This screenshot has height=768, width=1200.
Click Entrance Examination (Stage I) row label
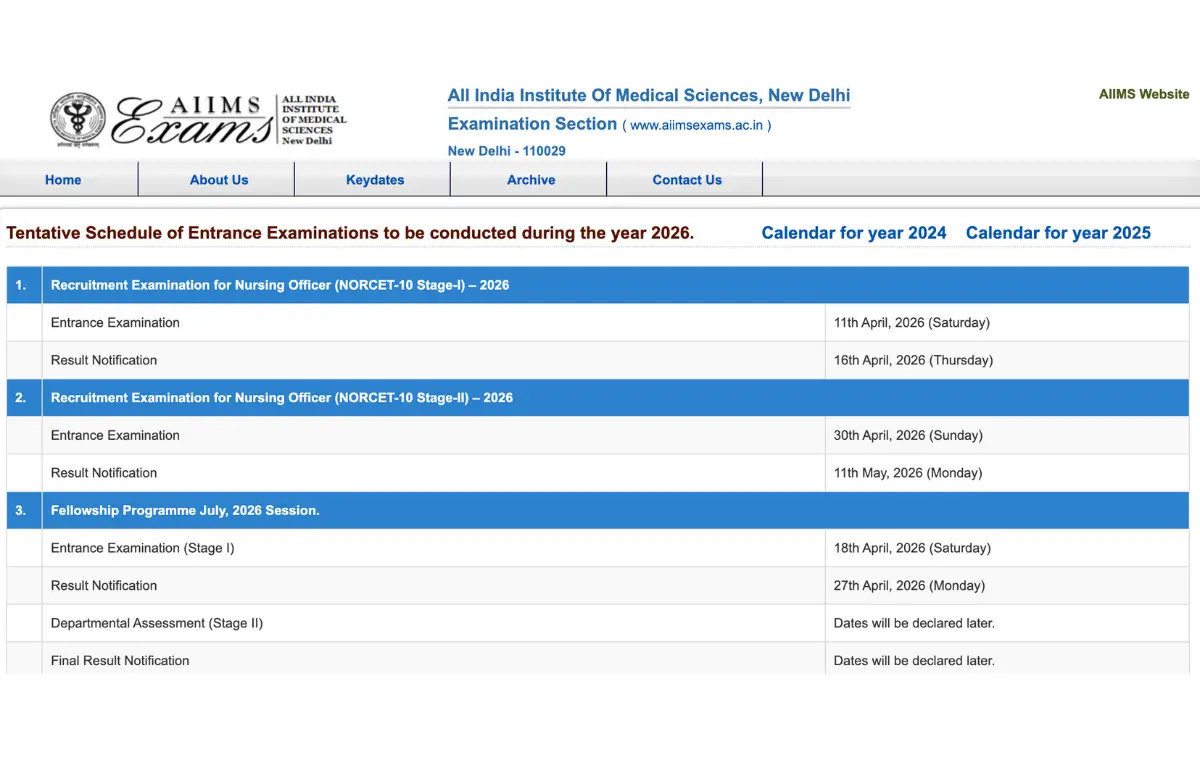143,548
